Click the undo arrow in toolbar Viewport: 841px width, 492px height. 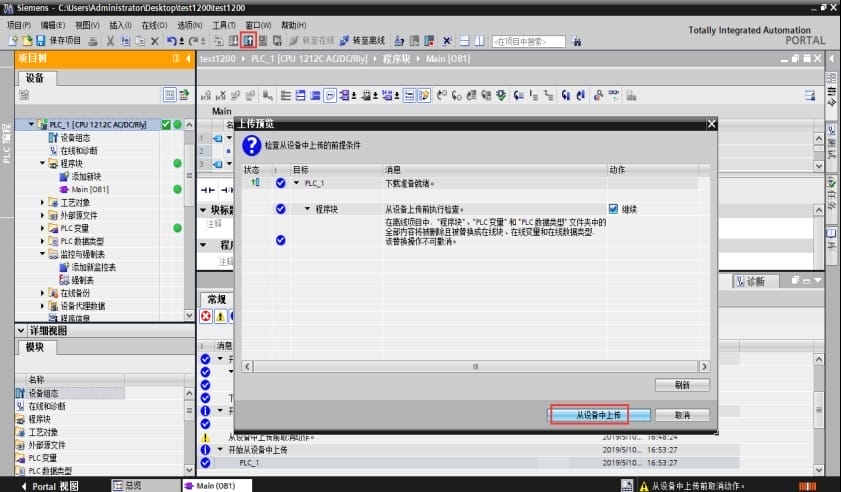click(172, 41)
